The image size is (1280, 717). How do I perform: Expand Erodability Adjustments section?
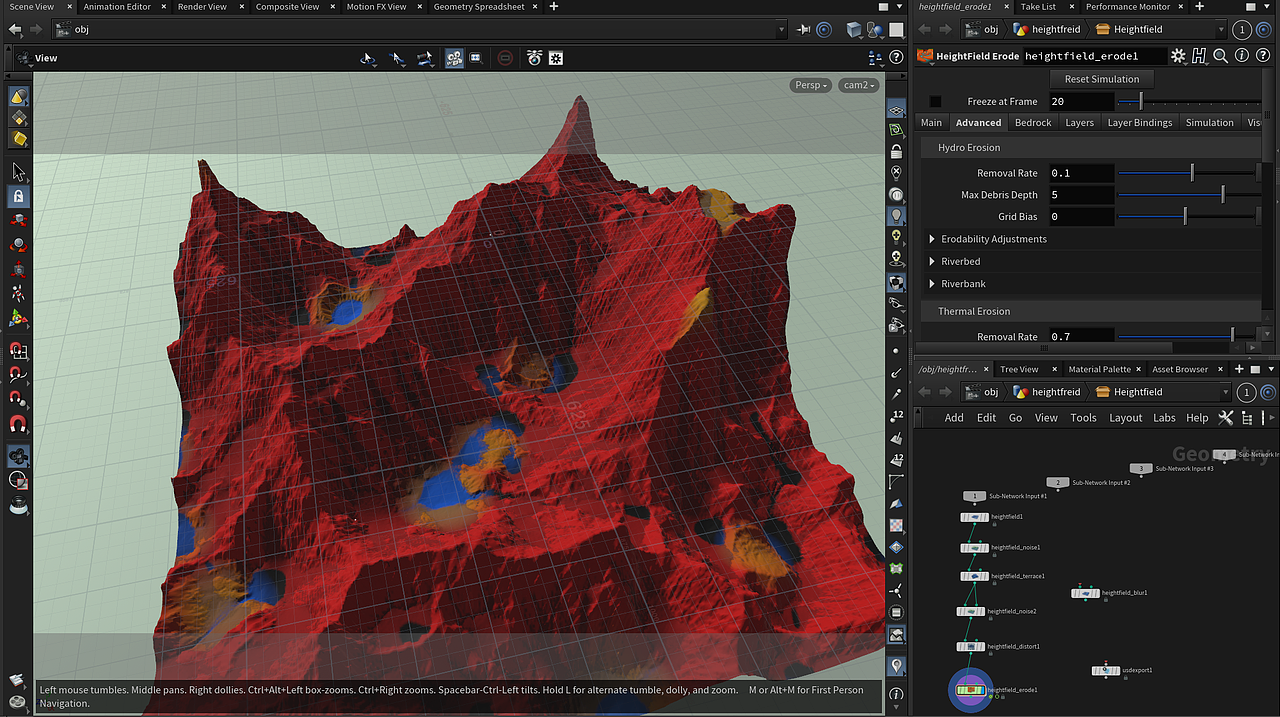(932, 239)
